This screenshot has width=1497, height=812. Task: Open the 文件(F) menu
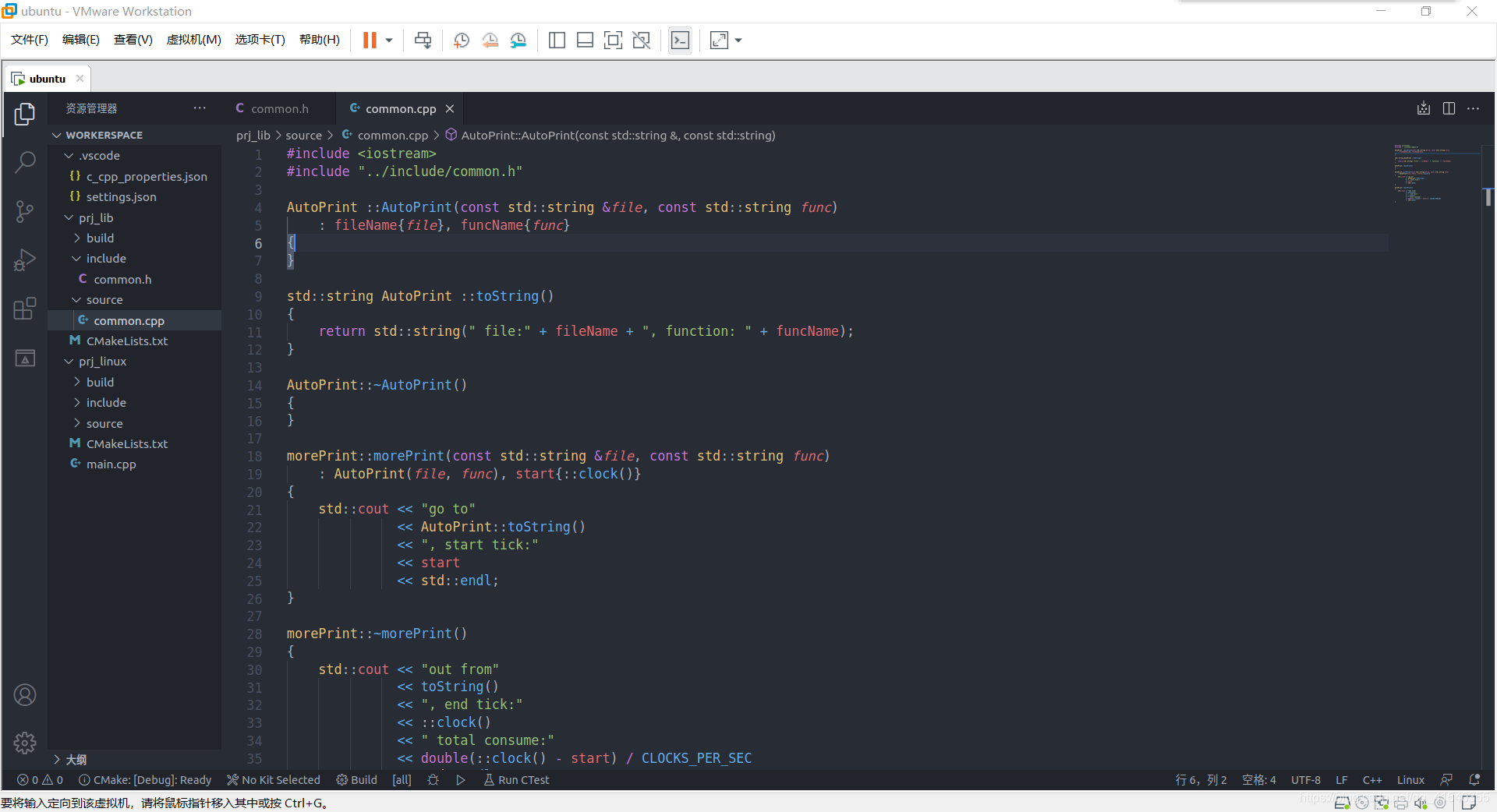pos(30,40)
